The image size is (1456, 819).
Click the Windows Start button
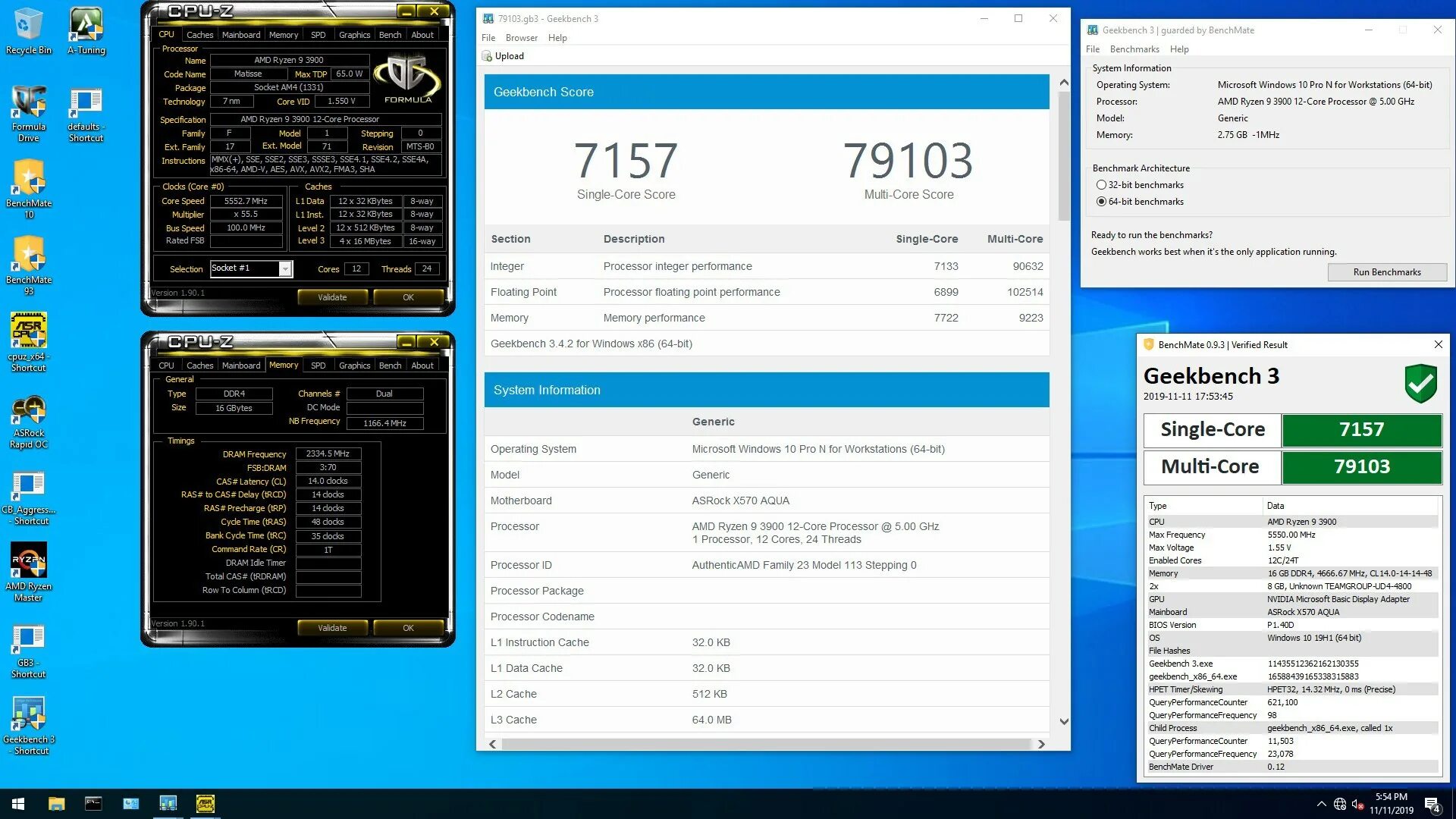[x=17, y=802]
